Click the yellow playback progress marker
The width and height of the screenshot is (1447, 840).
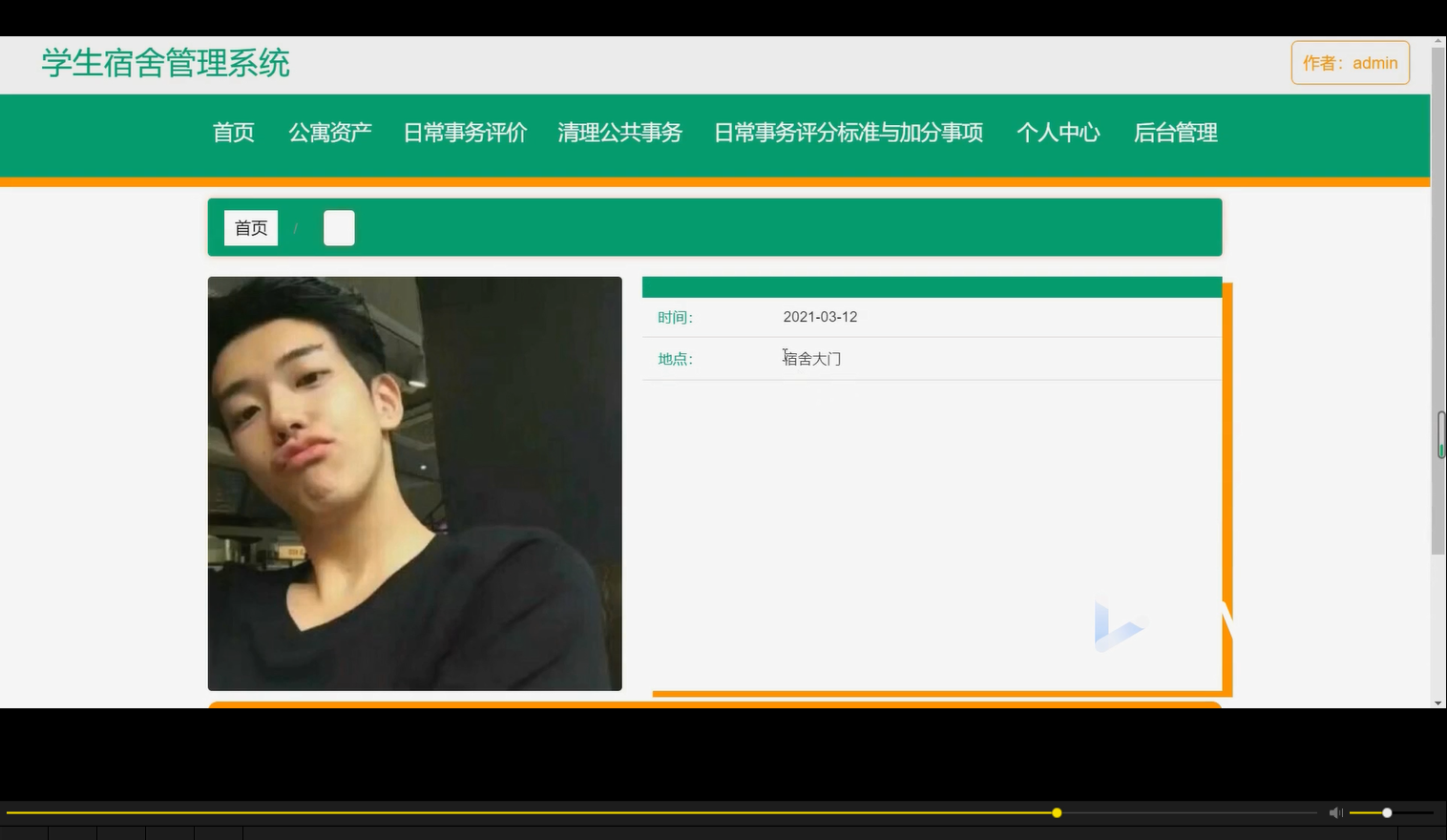click(x=1056, y=812)
